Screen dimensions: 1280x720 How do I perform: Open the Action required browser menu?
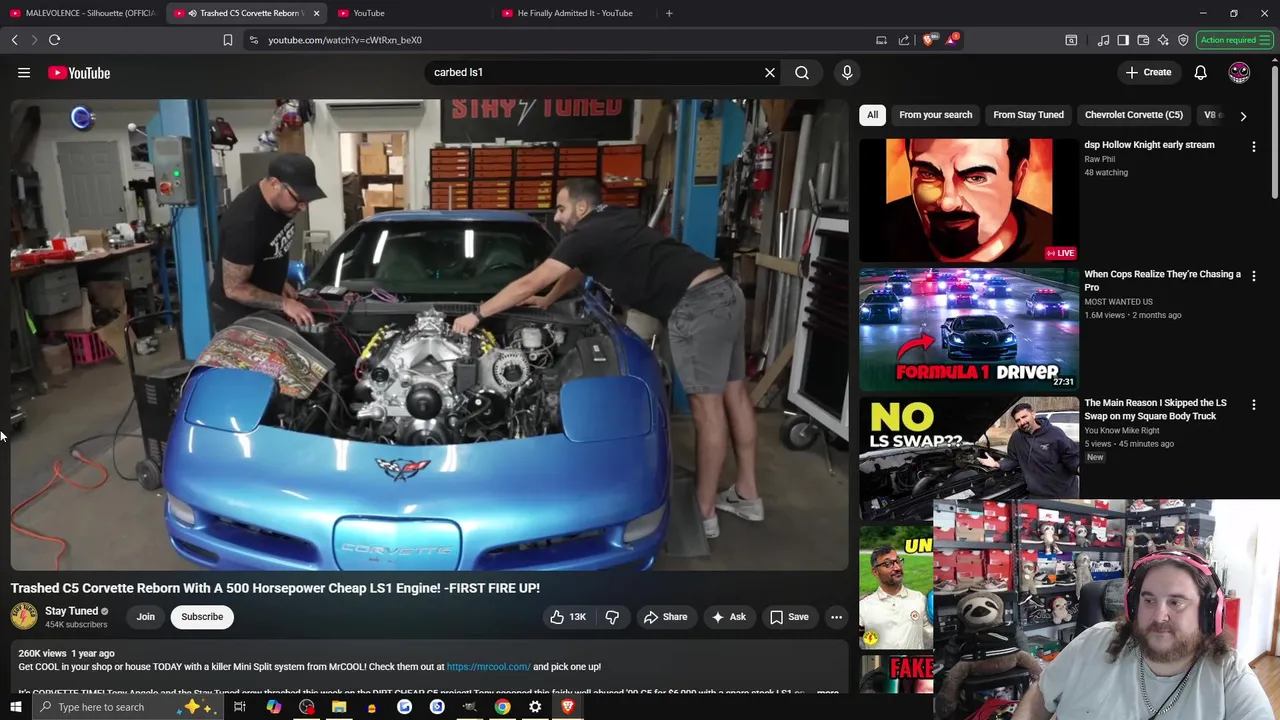(1235, 40)
